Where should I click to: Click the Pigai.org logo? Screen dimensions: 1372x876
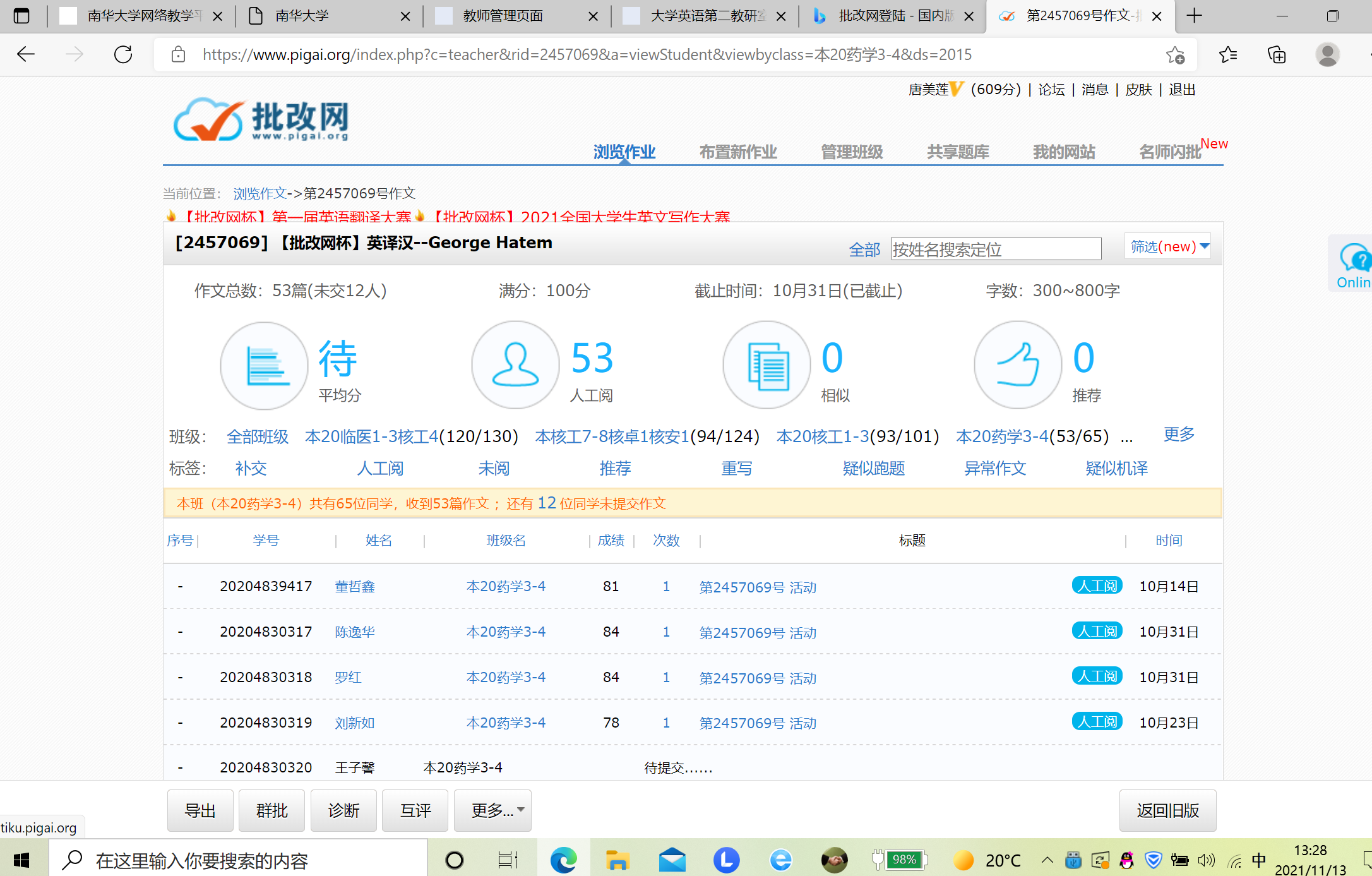[x=261, y=120]
